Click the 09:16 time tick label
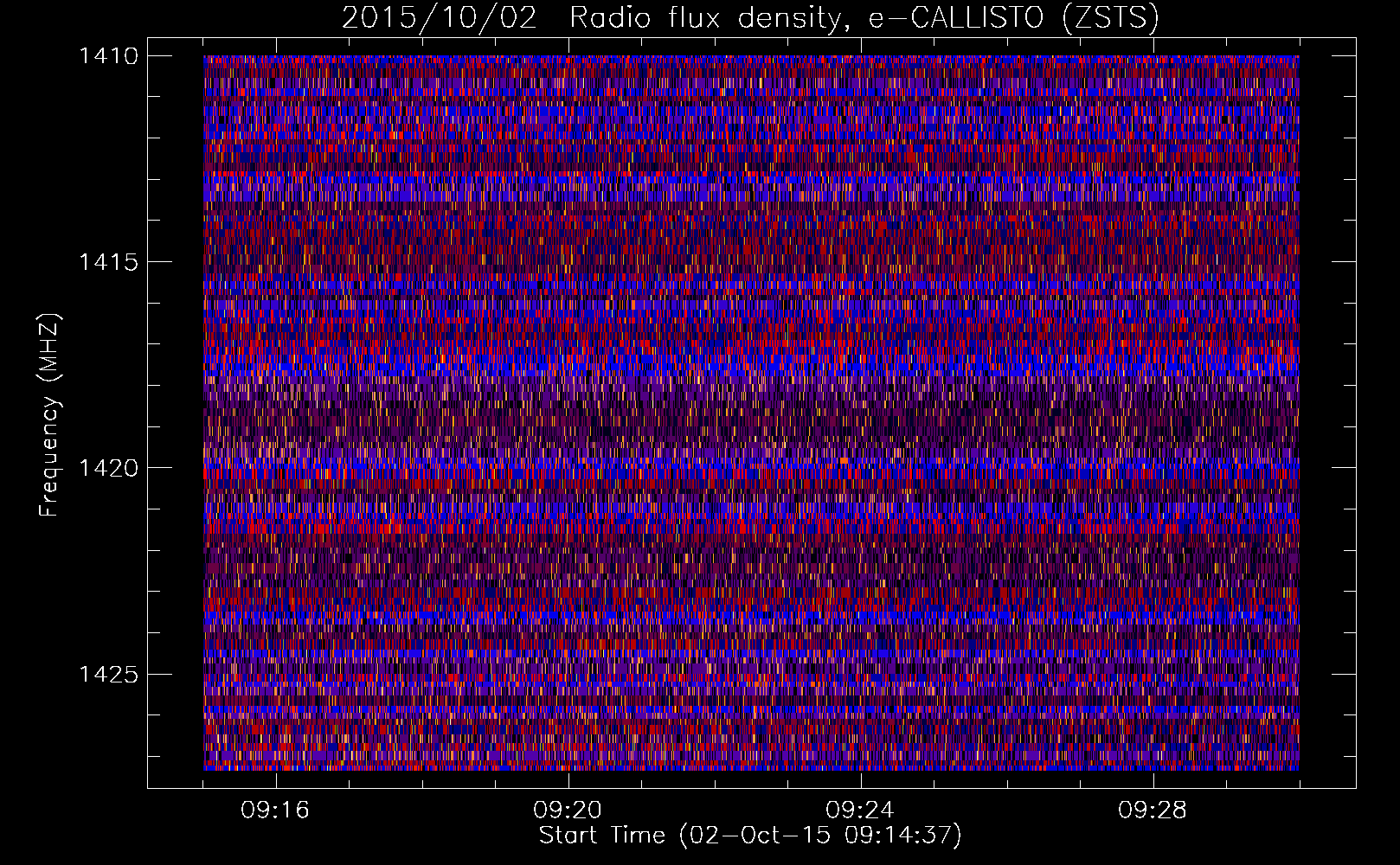Viewport: 1400px width, 865px height. [x=275, y=811]
